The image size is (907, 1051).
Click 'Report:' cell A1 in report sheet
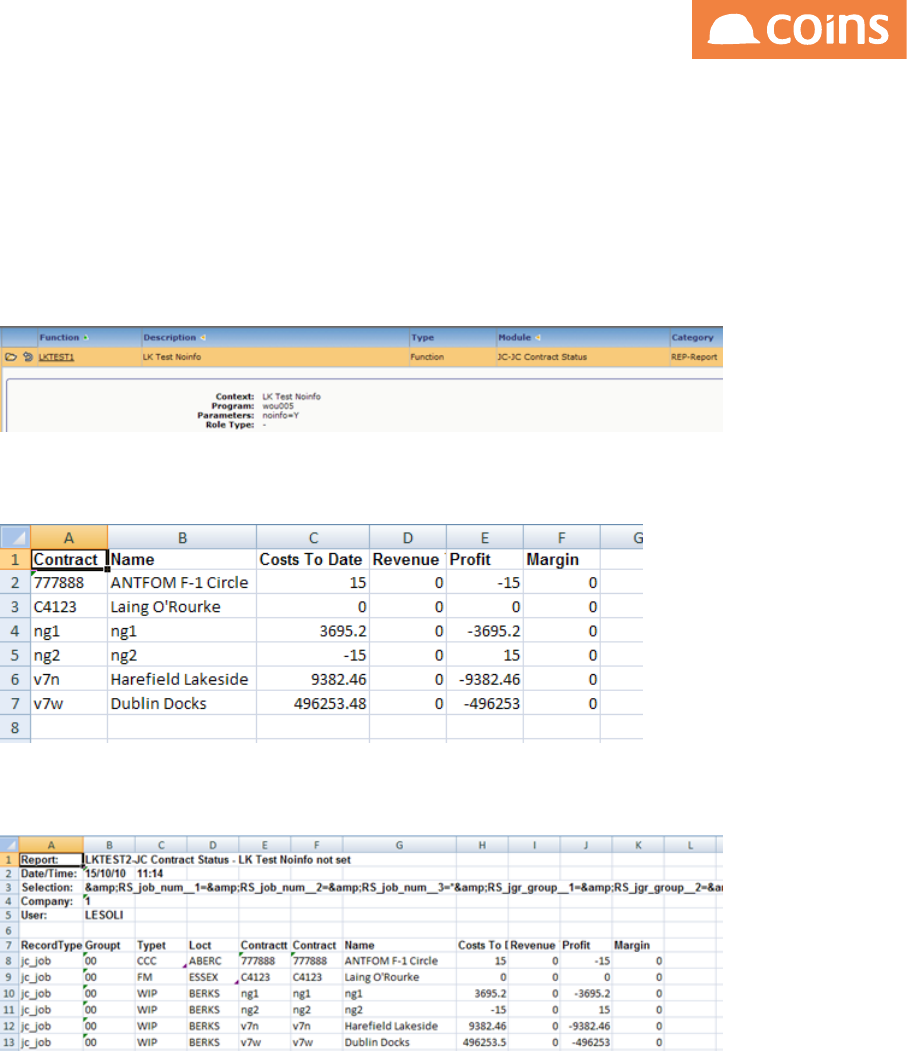pyautogui.click(x=51, y=859)
